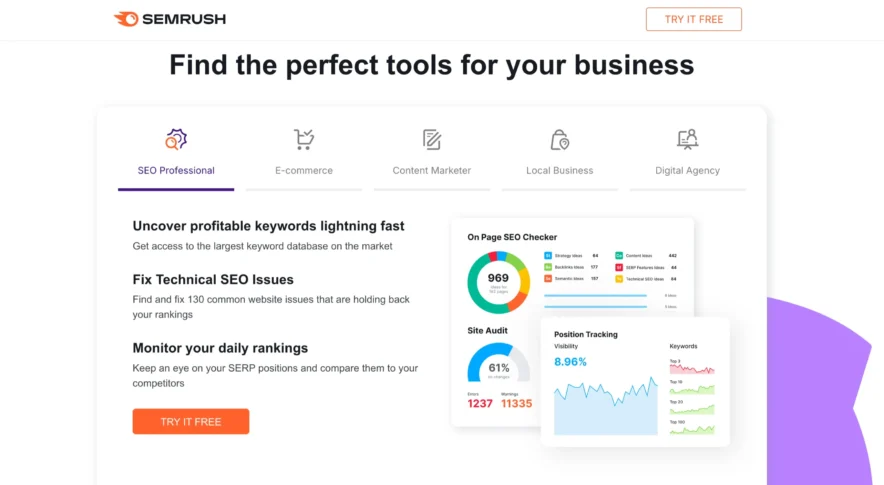Image resolution: width=884 pixels, height=485 pixels.
Task: Click the yellow Technical SEO Ideas badge
Action: [x=619, y=279]
